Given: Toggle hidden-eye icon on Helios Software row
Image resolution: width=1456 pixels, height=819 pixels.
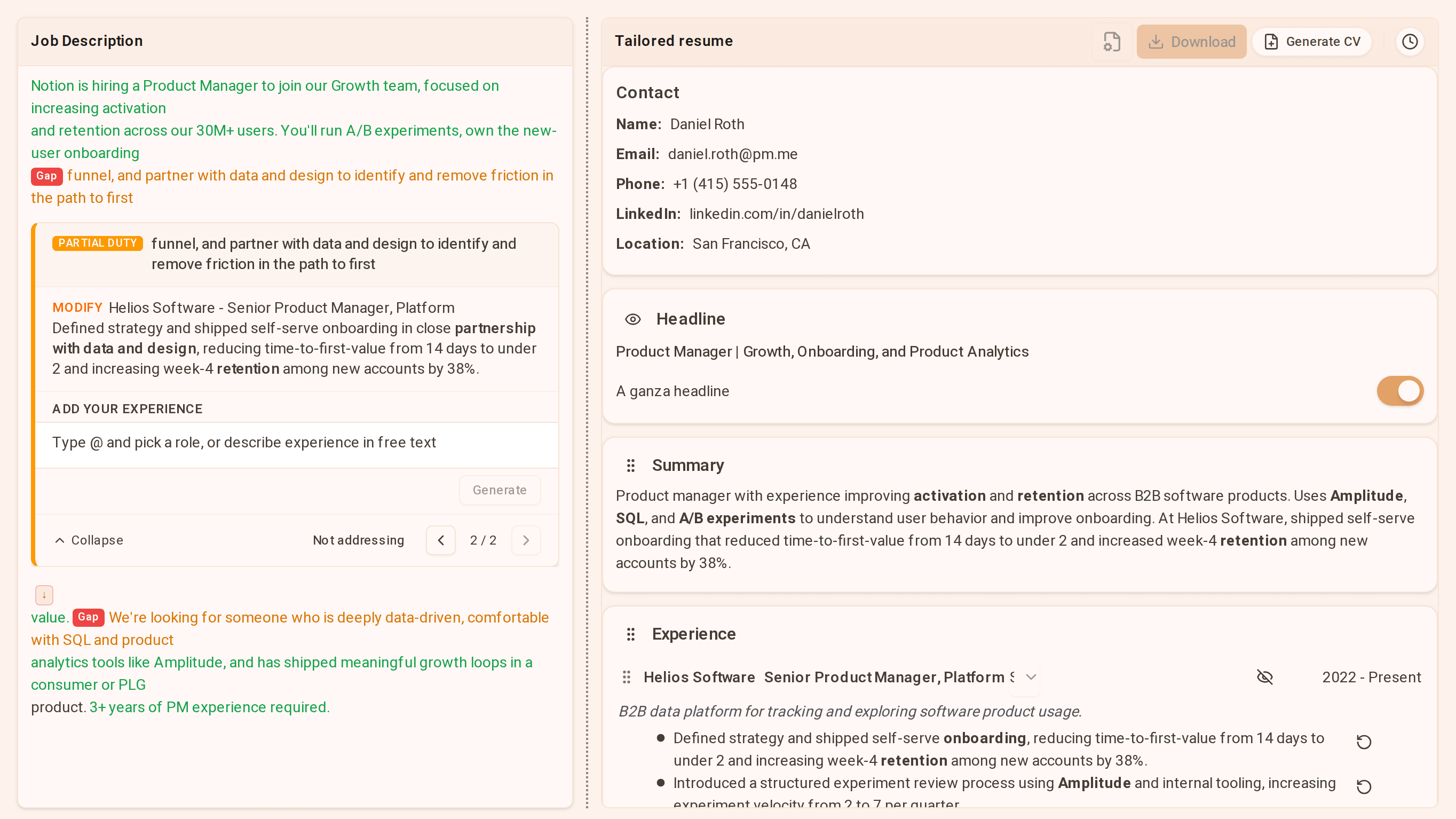Looking at the screenshot, I should pos(1264,677).
